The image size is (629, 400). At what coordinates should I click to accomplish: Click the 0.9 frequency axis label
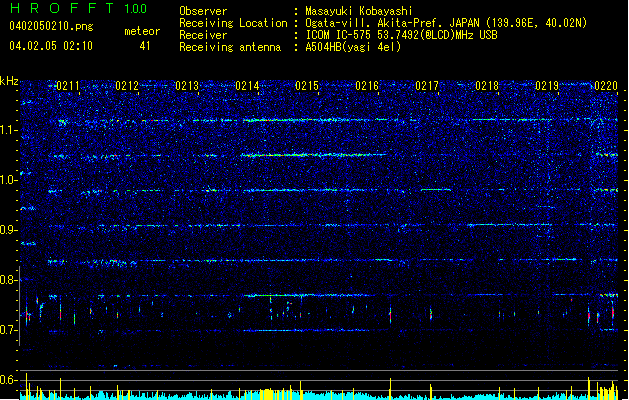[x=9, y=230]
